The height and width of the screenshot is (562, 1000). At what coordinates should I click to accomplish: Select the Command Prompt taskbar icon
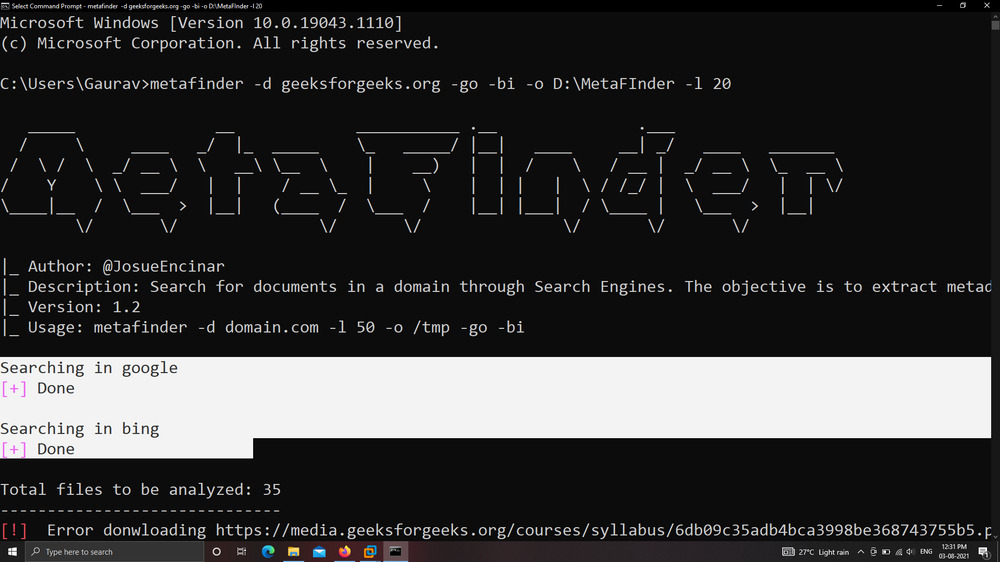pyautogui.click(x=395, y=552)
